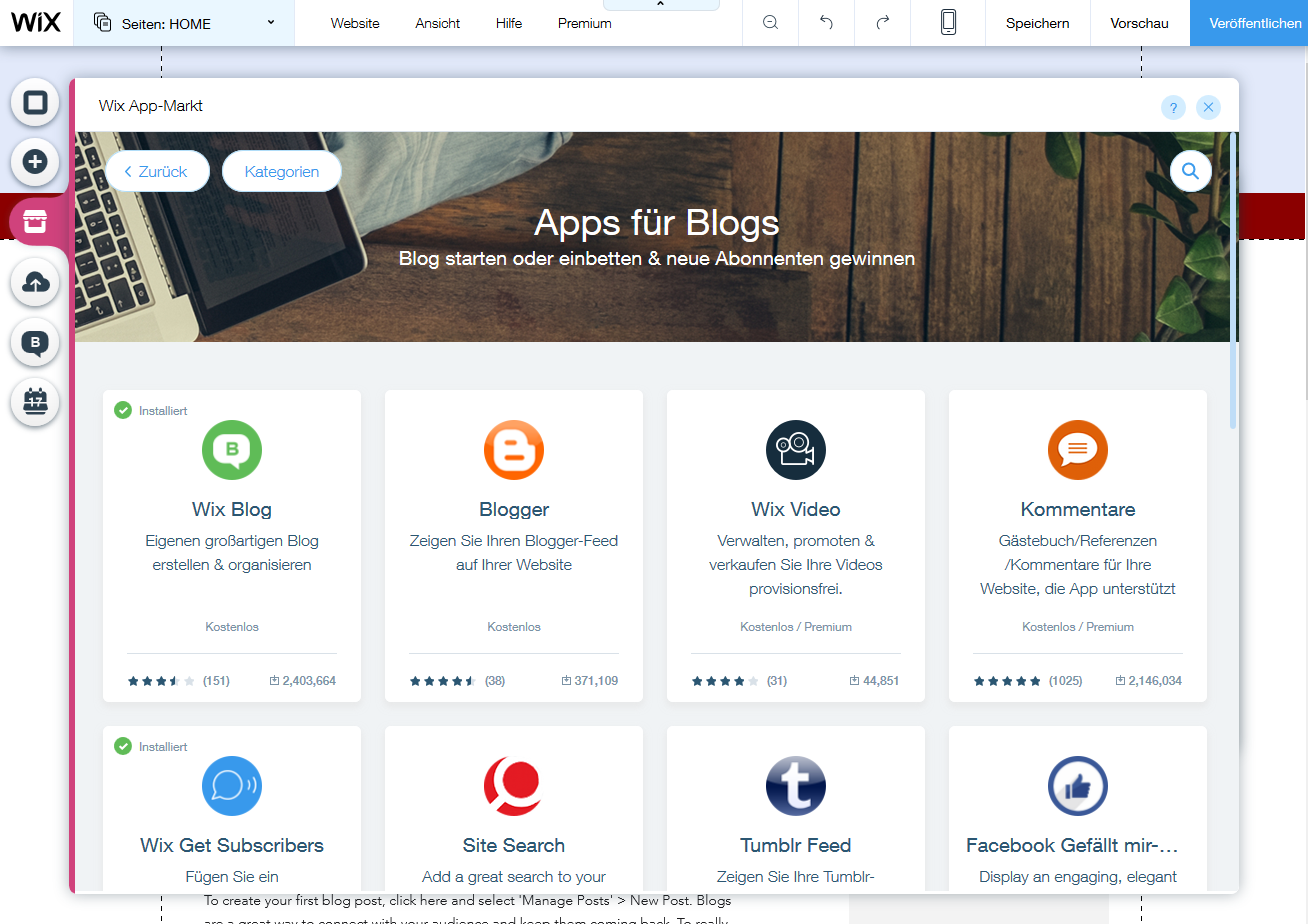Open the Premium menu
1308x924 pixels.
click(x=585, y=23)
